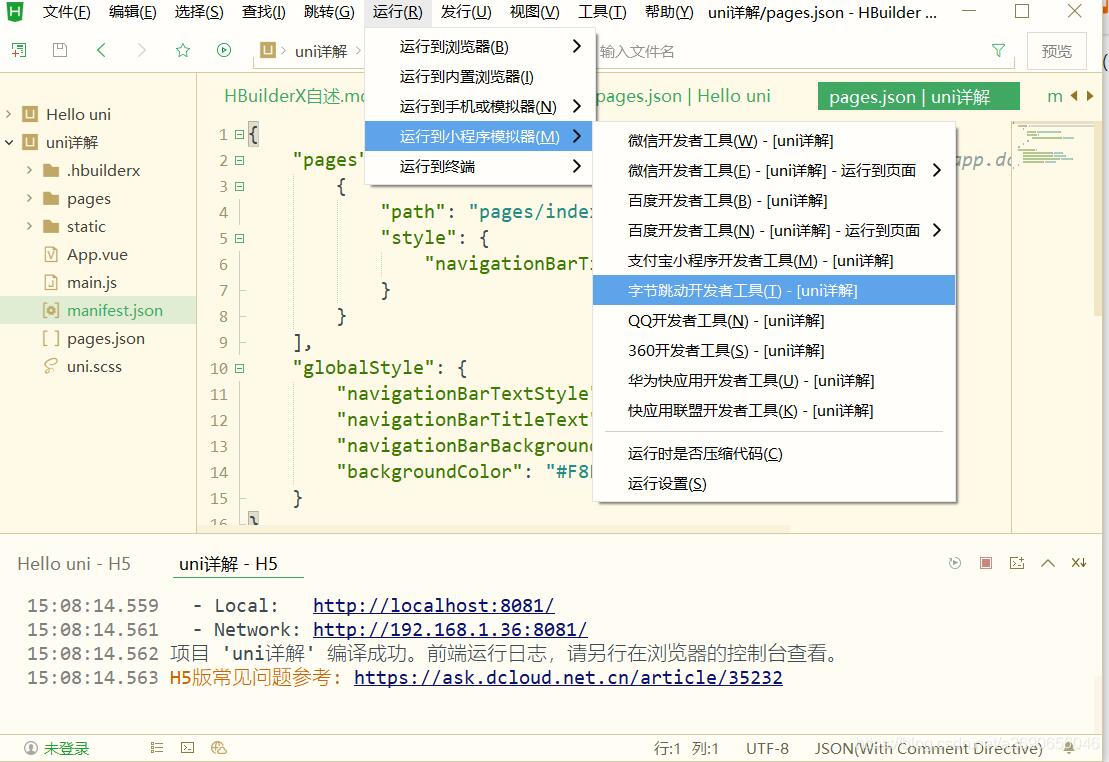The width and height of the screenshot is (1109, 762).
Task: Click the new file toolbar icon
Action: [18, 50]
